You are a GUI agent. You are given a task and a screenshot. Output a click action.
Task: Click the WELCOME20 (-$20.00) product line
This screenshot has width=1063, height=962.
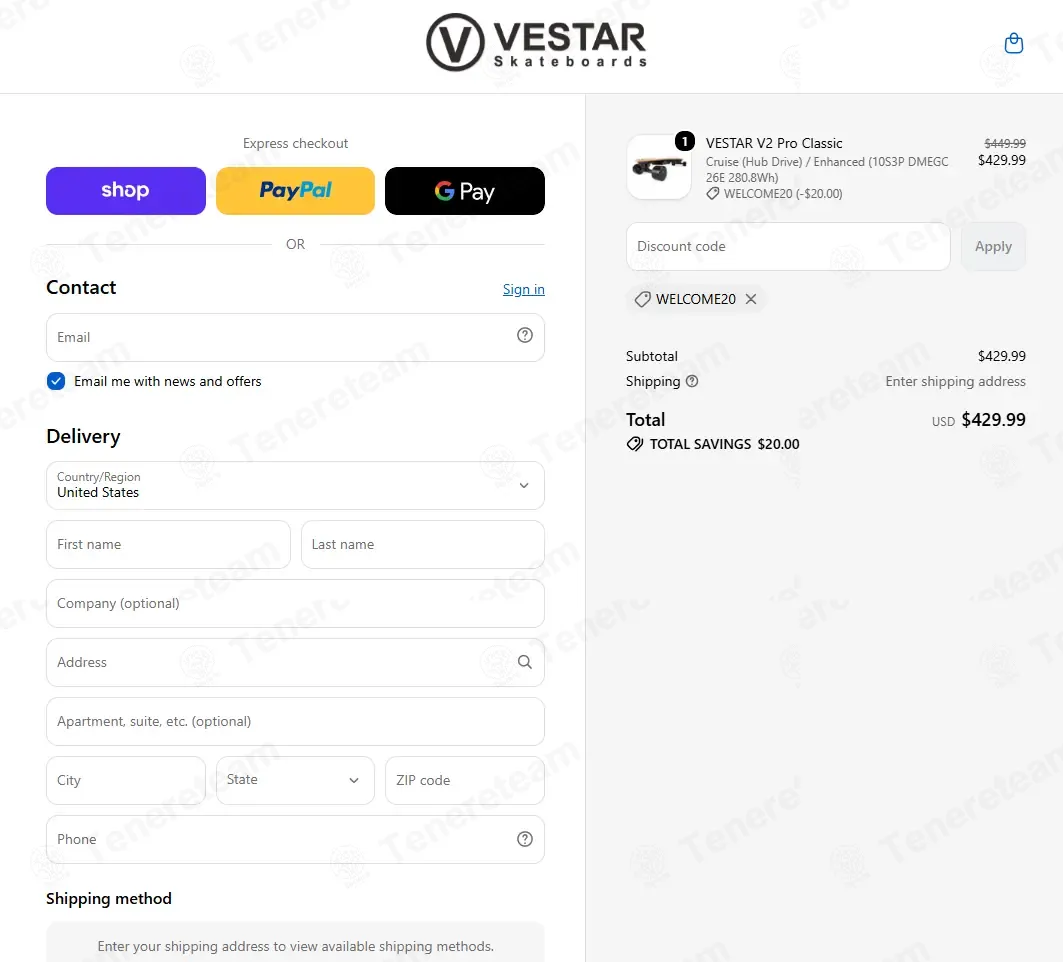pos(782,194)
